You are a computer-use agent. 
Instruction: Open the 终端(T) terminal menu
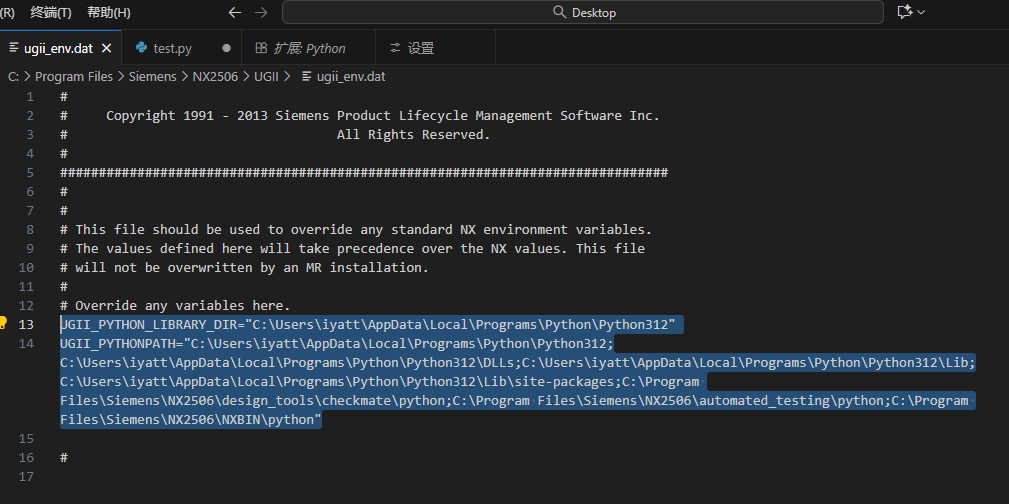tap(51, 12)
